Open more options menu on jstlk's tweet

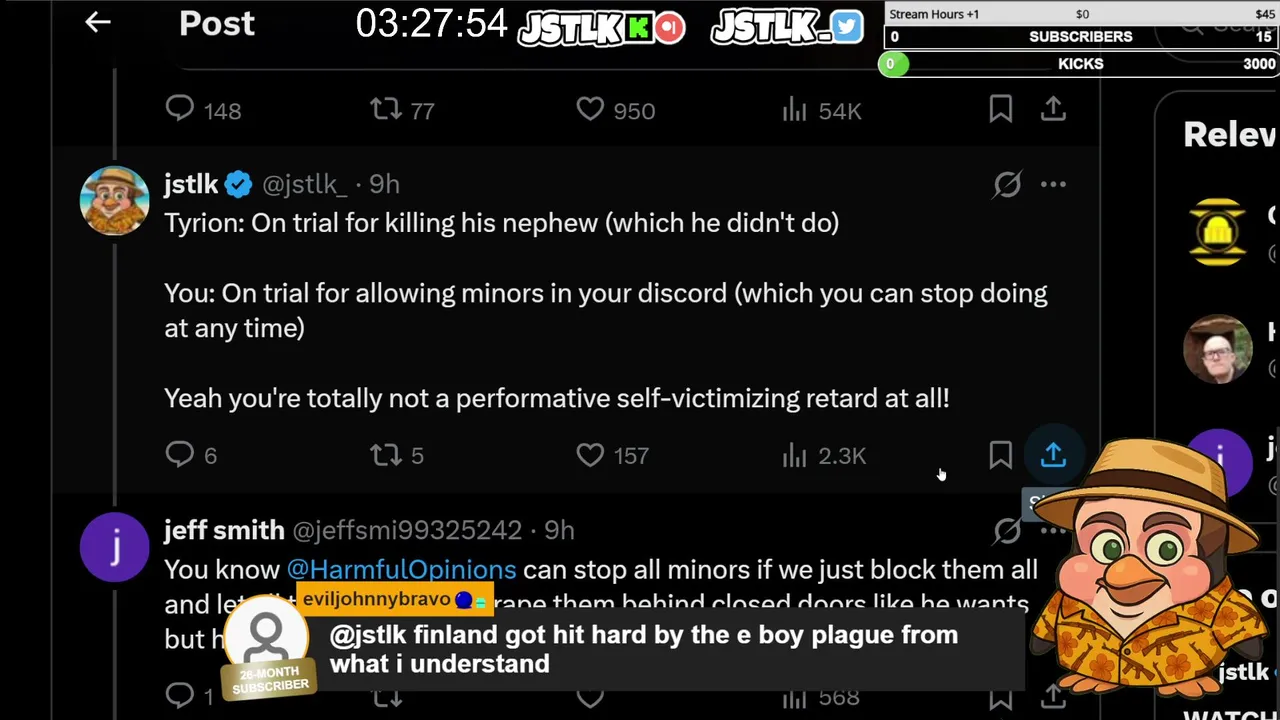tap(1053, 184)
